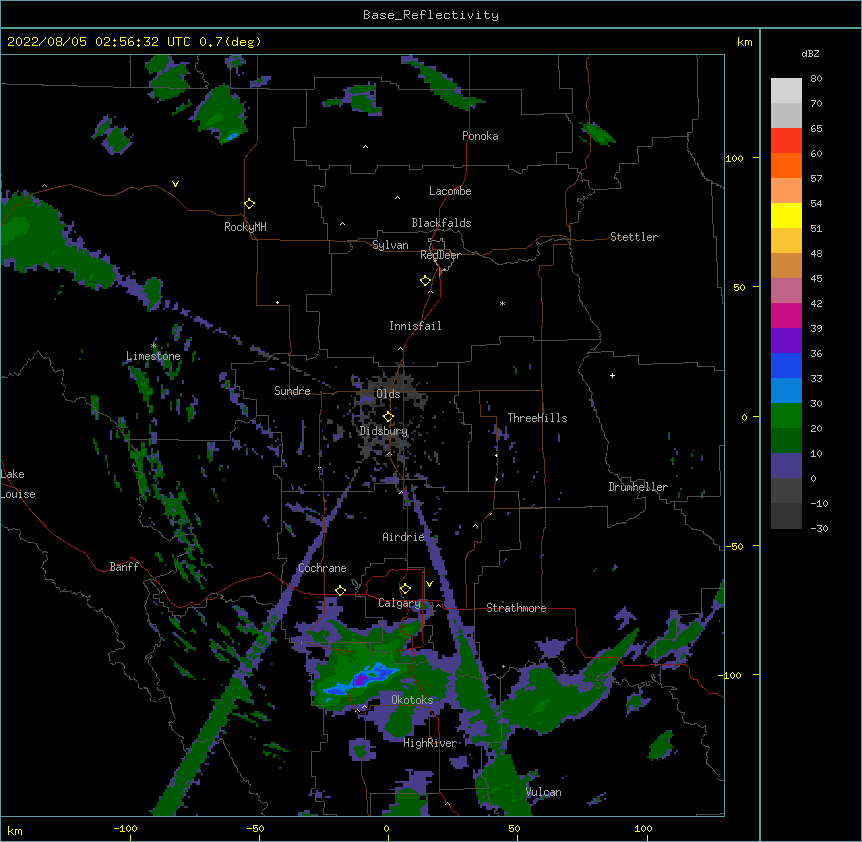Click the km label at bottom left
Screen dimensions: 862x842
(15, 830)
